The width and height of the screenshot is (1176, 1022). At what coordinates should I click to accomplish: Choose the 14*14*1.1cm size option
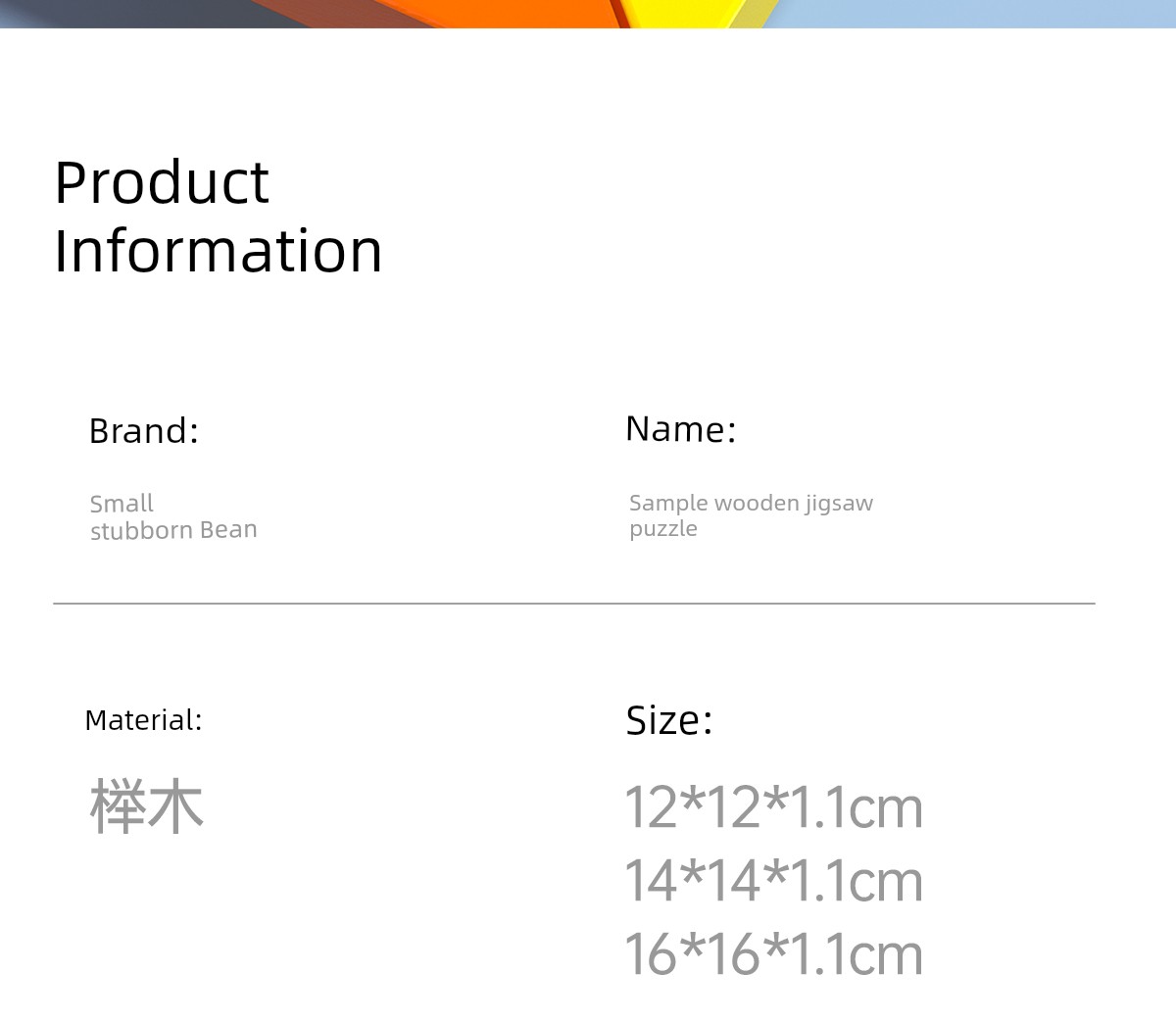pyautogui.click(x=773, y=881)
